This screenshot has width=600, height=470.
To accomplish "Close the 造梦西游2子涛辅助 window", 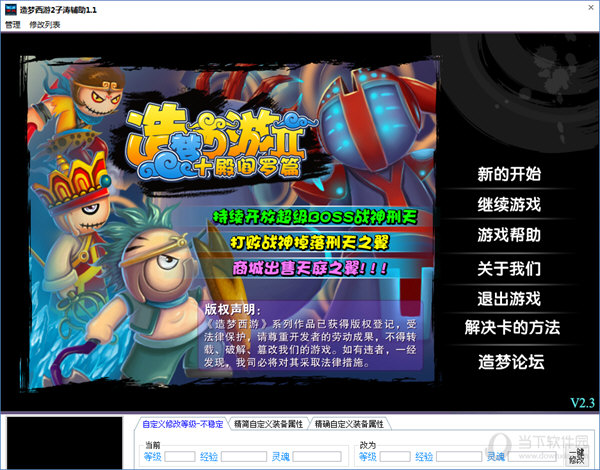I will (590, 7).
